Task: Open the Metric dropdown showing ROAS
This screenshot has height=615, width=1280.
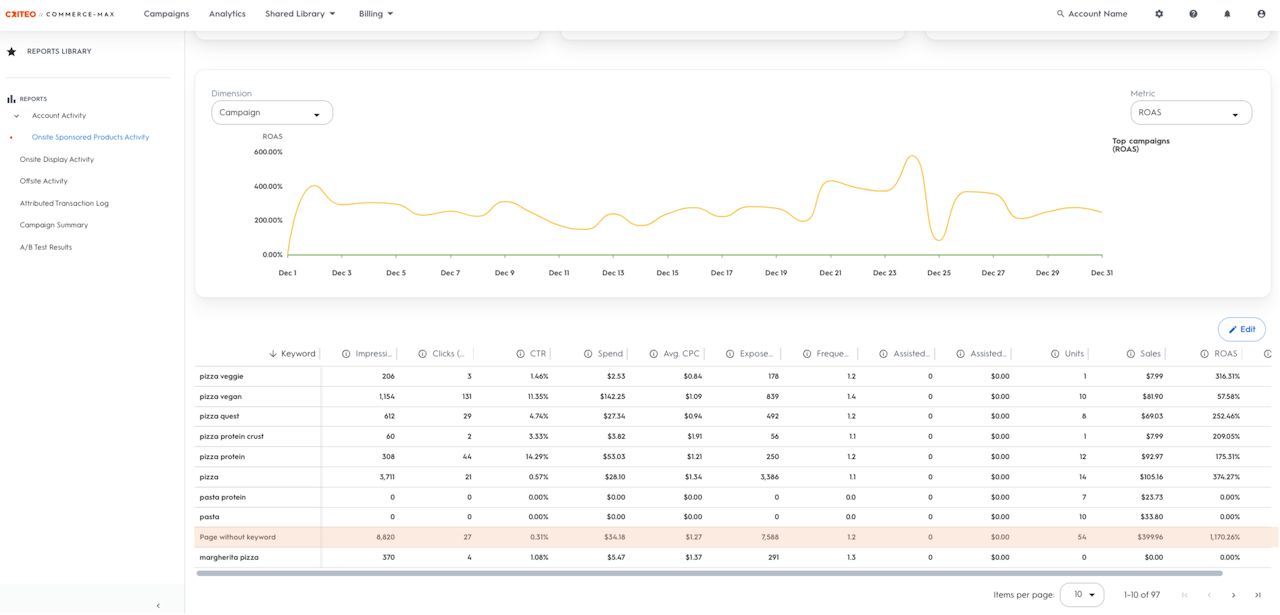Action: coord(1191,113)
